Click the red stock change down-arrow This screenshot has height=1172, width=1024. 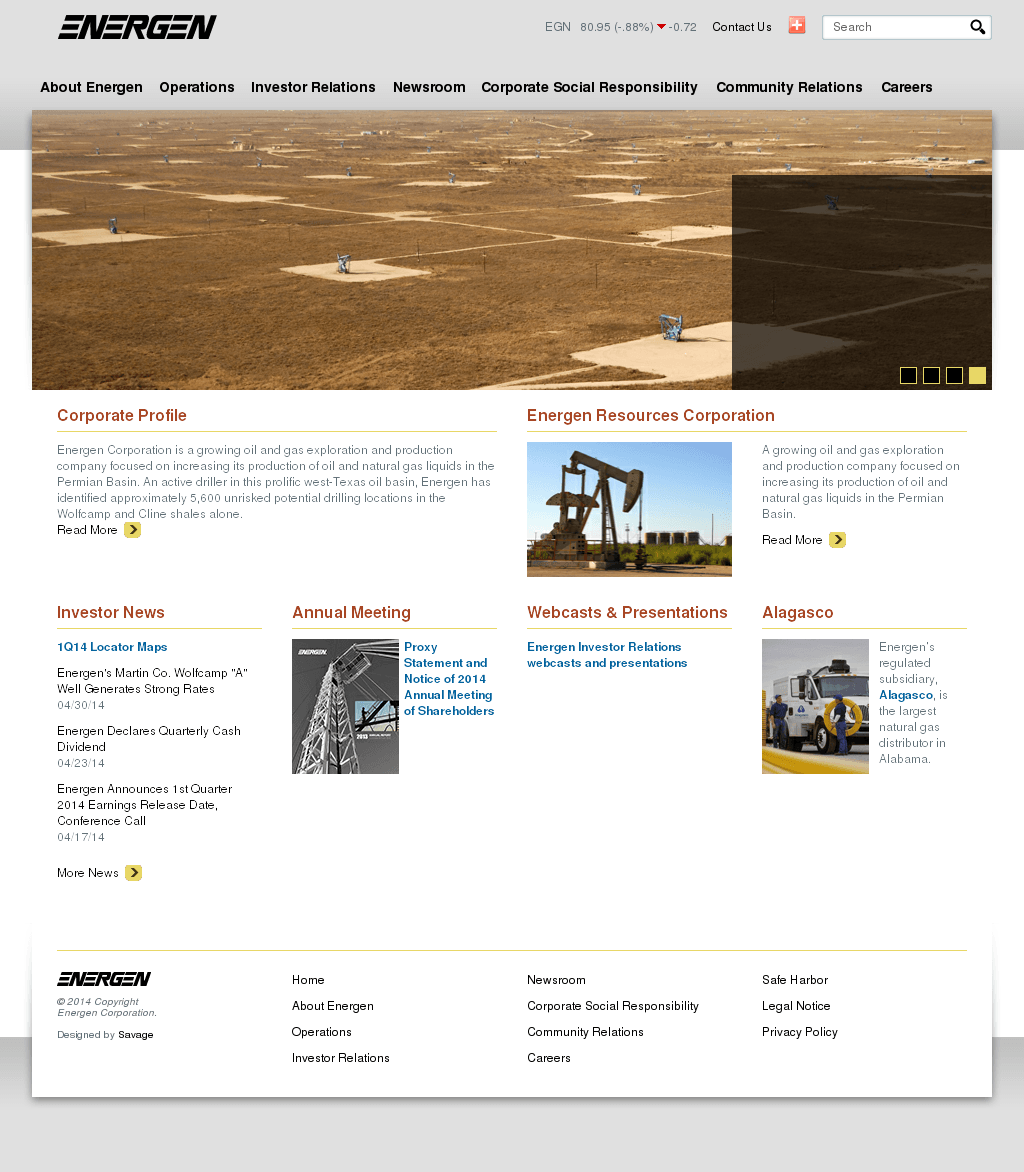click(x=661, y=27)
